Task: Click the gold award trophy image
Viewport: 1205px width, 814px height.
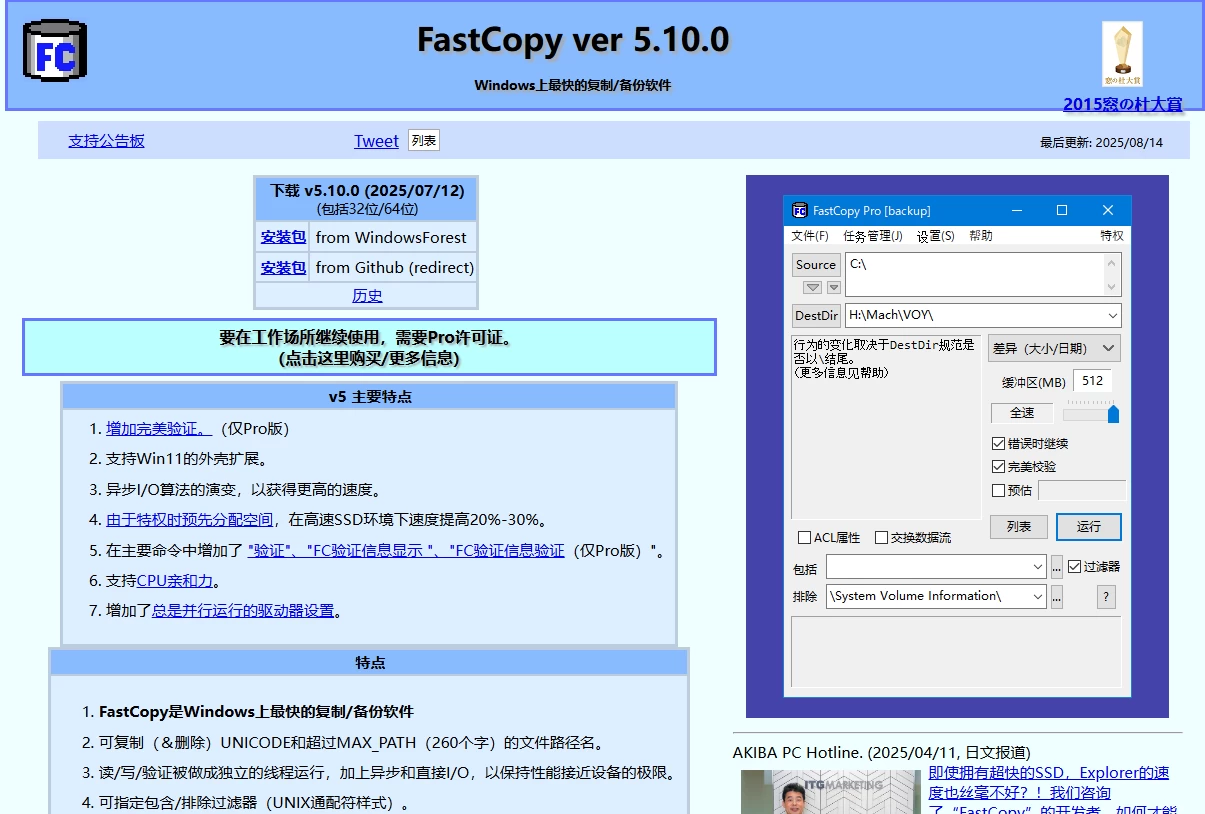Action: tap(1122, 55)
